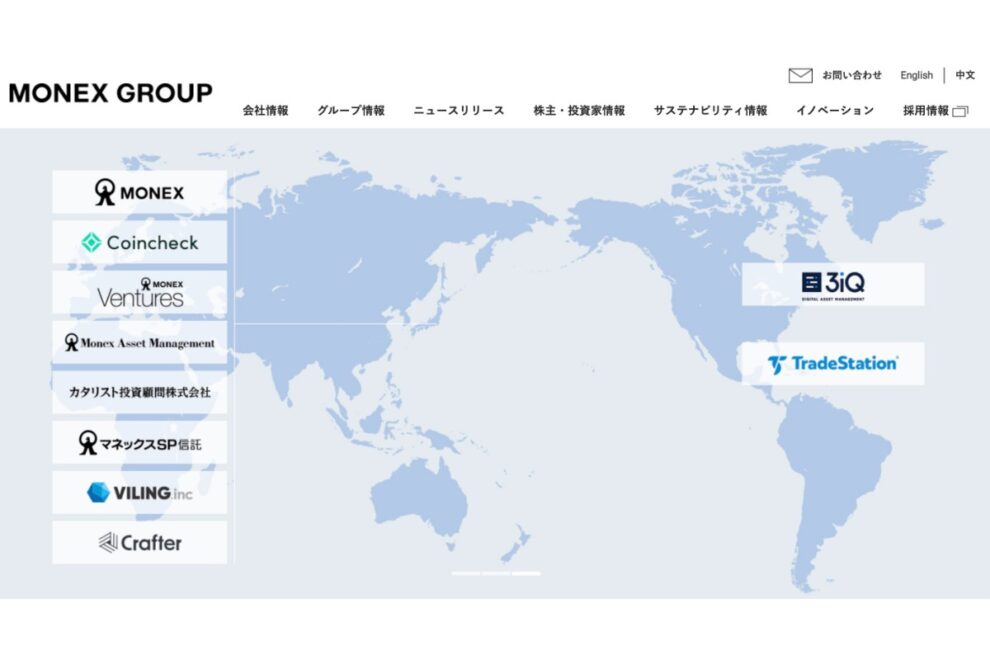Select the VILING inc card

pyautogui.click(x=140, y=493)
